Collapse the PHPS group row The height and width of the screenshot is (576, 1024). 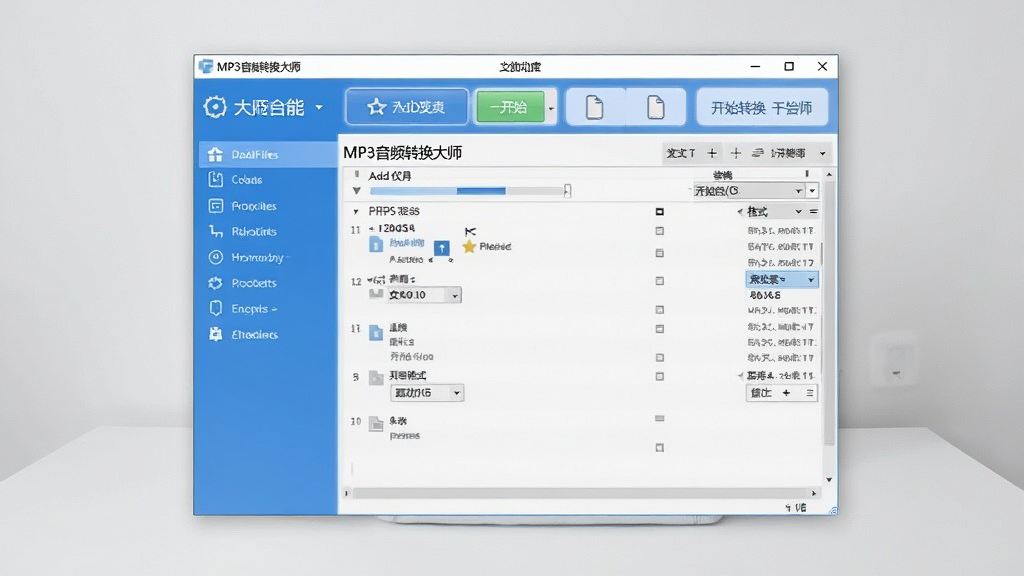(x=356, y=212)
